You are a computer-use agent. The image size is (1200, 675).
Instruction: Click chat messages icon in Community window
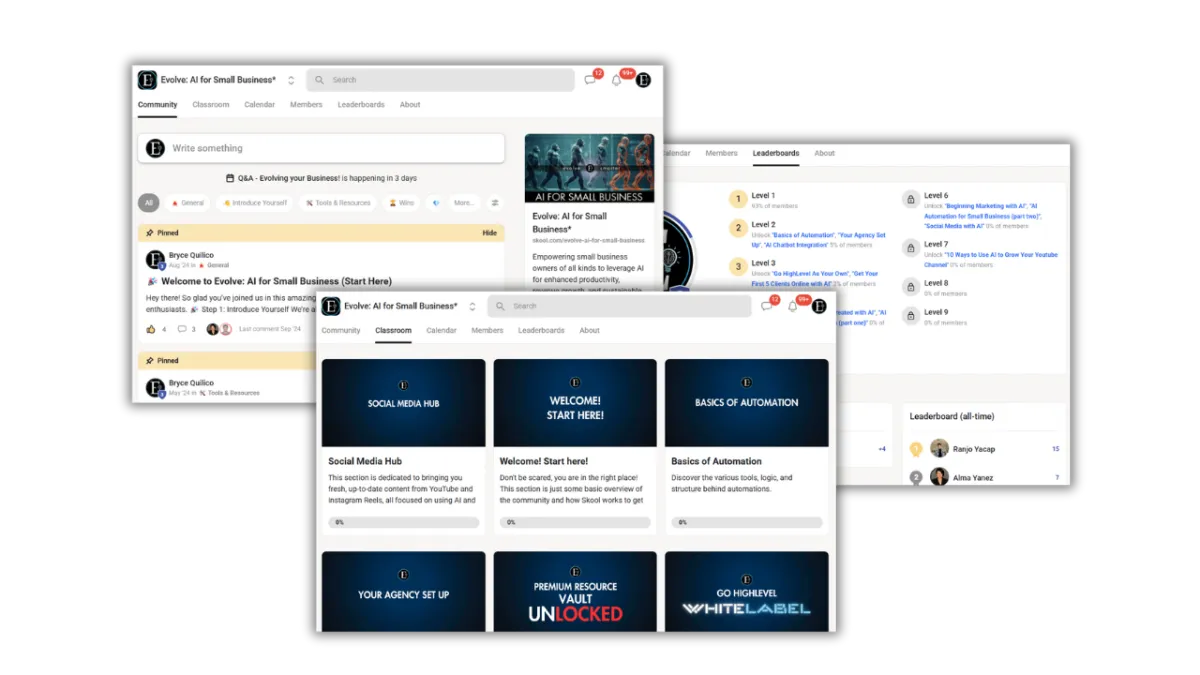tap(590, 80)
